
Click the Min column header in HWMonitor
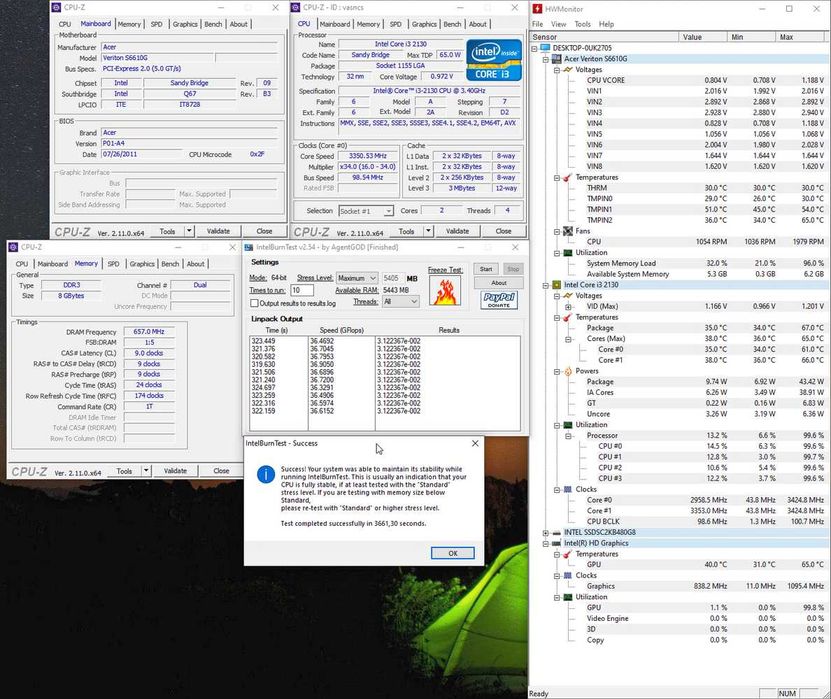pyautogui.click(x=751, y=37)
